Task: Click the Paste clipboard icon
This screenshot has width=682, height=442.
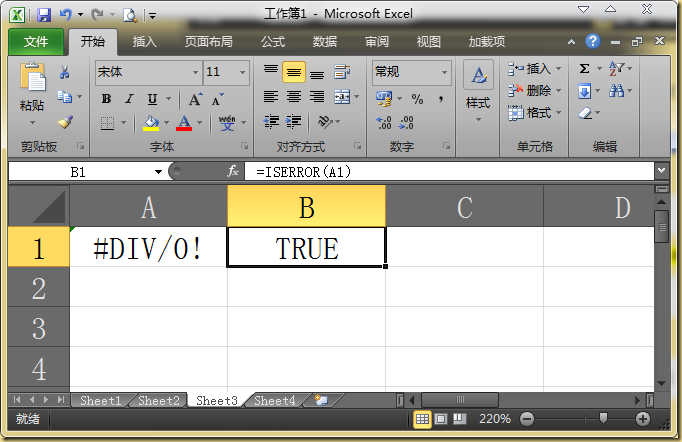Action: tap(32, 77)
